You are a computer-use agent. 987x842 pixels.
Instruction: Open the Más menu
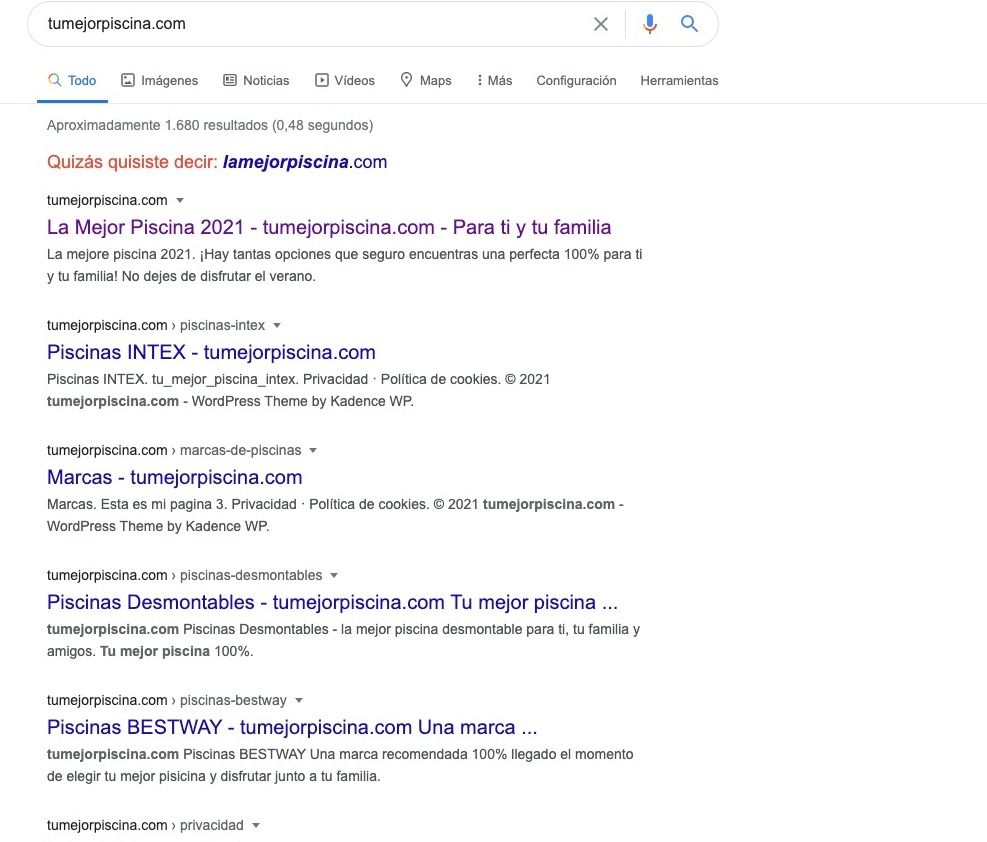(495, 81)
